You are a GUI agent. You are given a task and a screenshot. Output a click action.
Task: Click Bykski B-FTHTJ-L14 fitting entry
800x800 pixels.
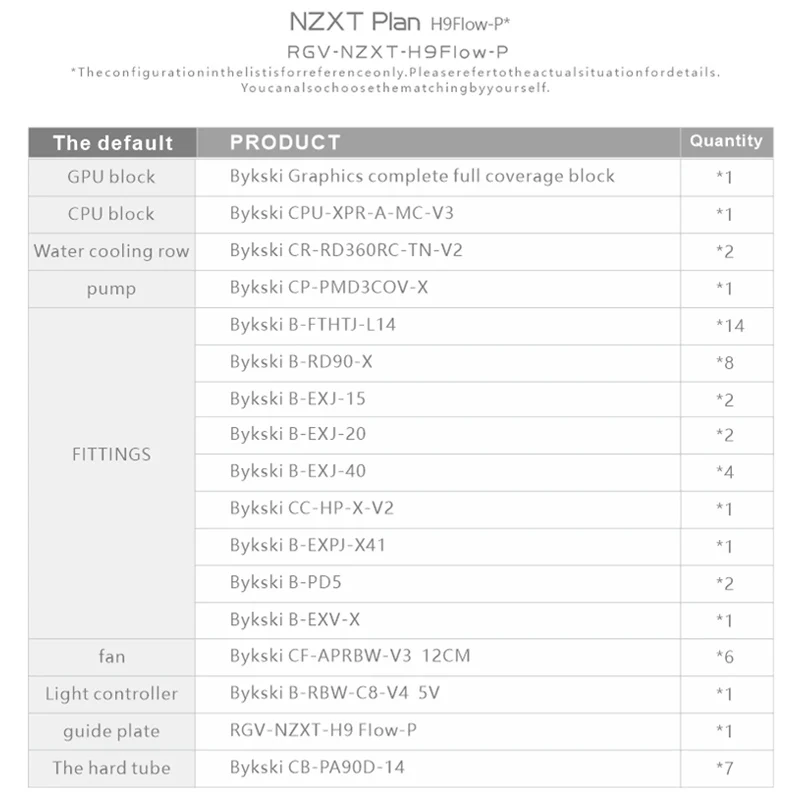[313, 325]
